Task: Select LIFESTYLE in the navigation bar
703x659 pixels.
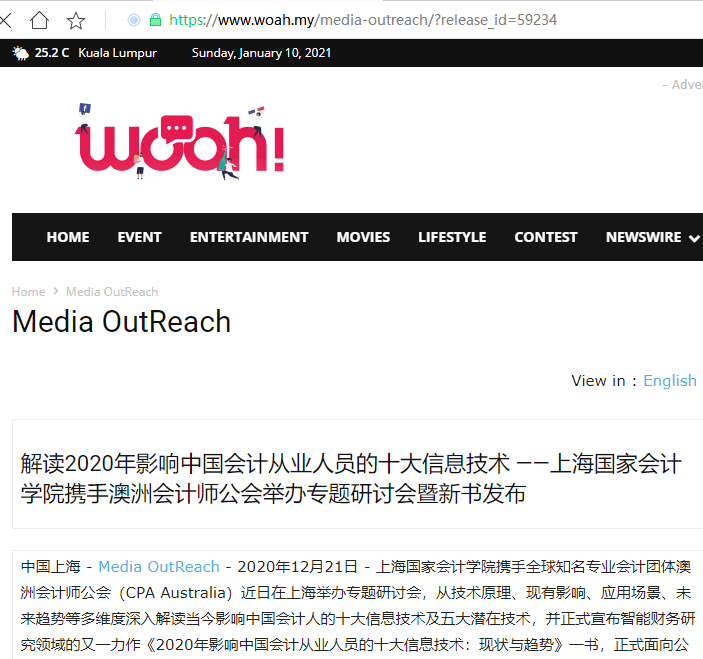Action: 452,237
